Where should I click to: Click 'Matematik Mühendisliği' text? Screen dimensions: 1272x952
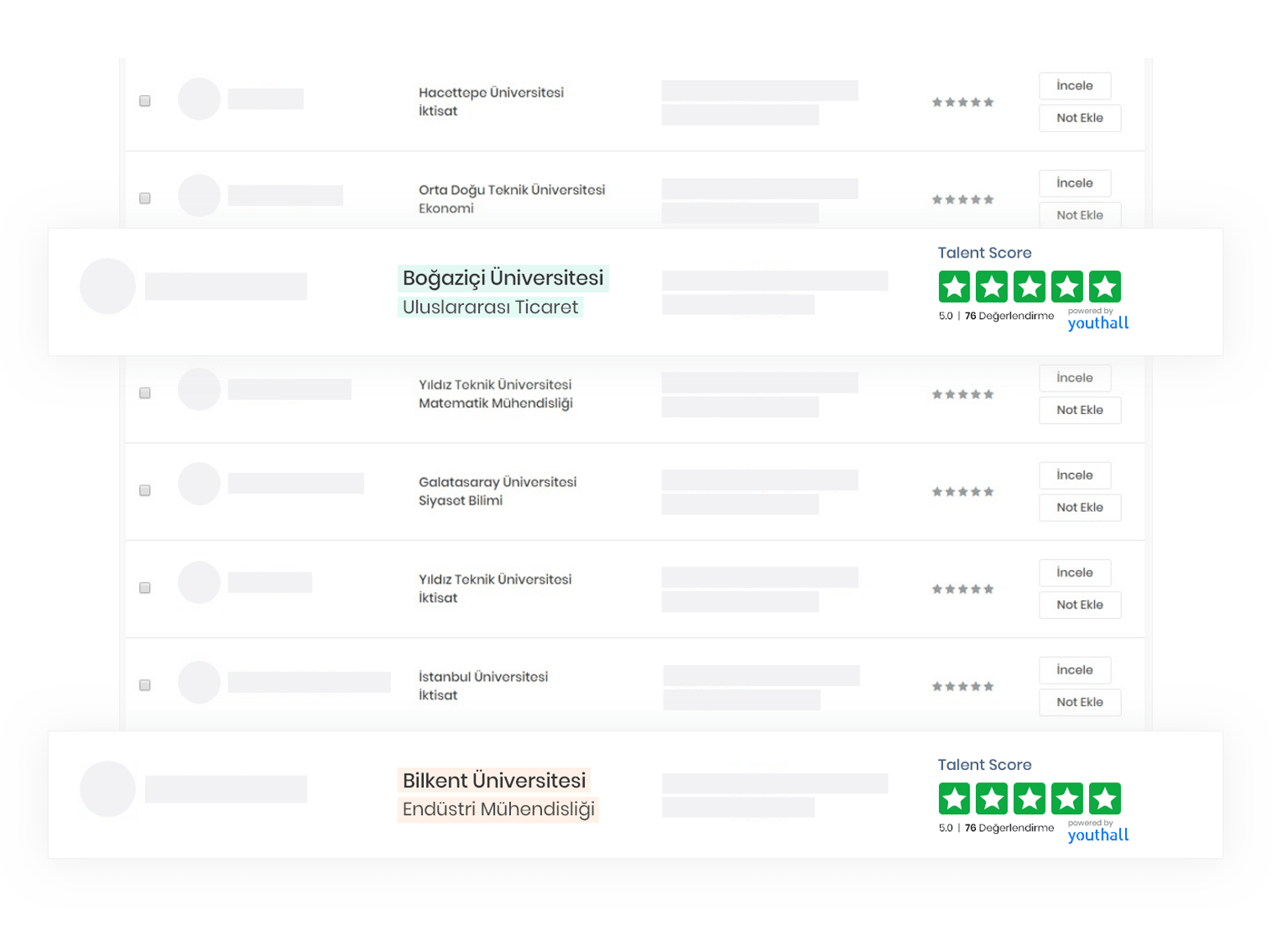pos(495,403)
